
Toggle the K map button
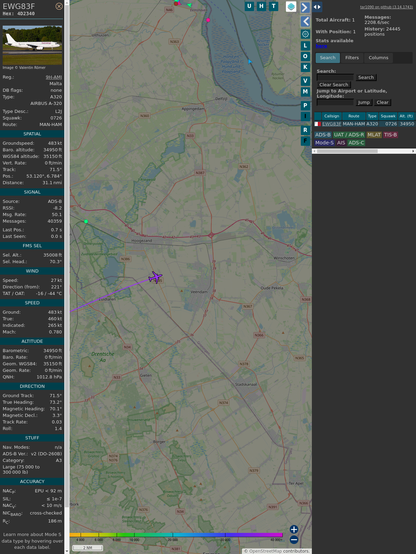click(305, 67)
